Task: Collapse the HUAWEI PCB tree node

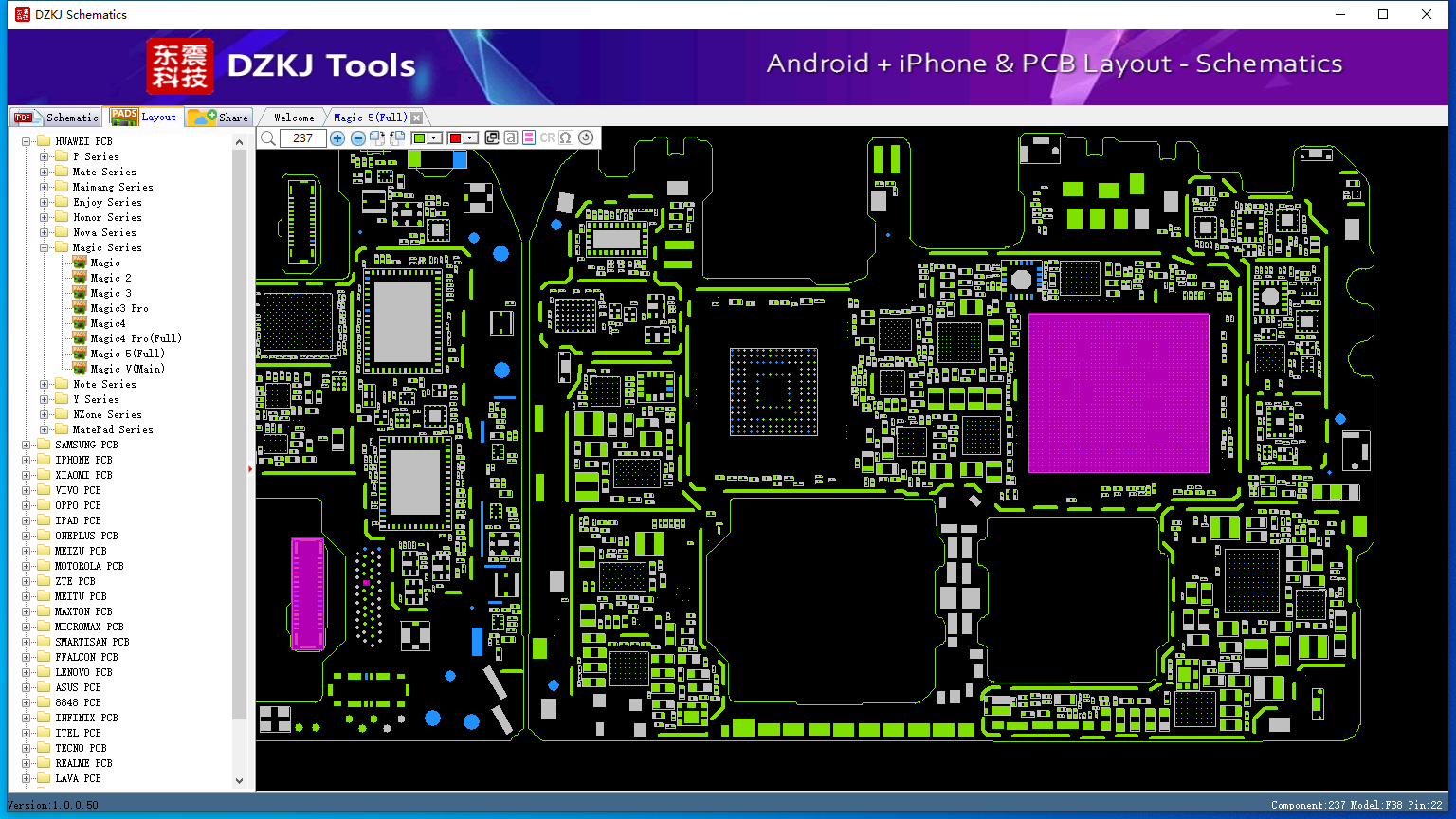Action: [x=27, y=141]
